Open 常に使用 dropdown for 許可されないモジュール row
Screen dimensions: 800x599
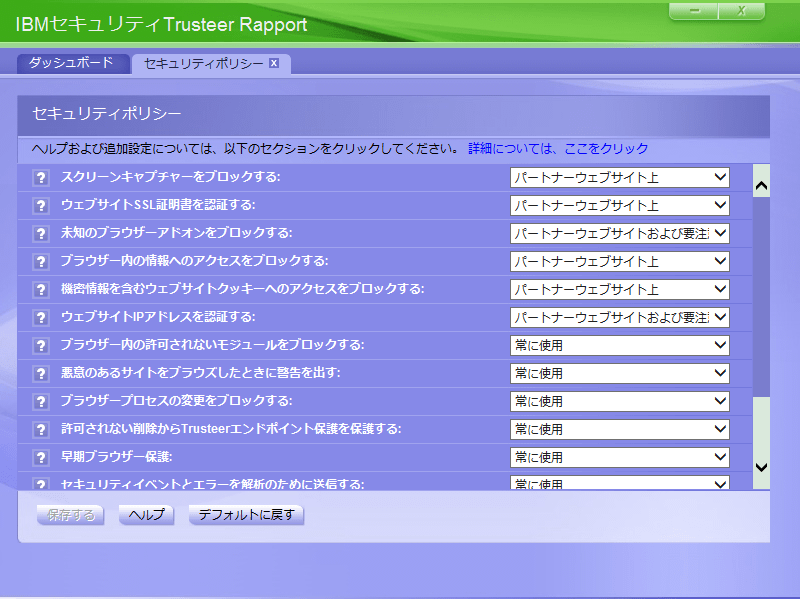coord(619,345)
